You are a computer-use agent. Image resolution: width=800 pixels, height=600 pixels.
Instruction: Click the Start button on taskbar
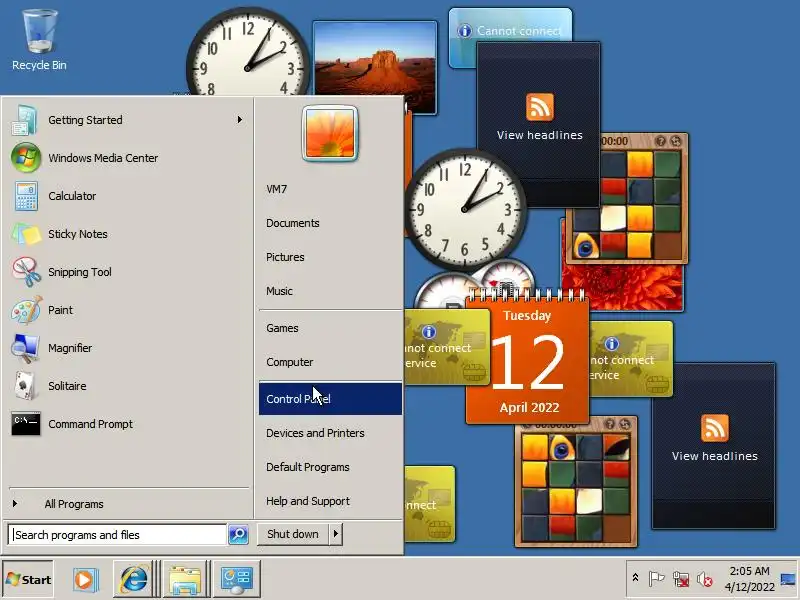[x=28, y=580]
